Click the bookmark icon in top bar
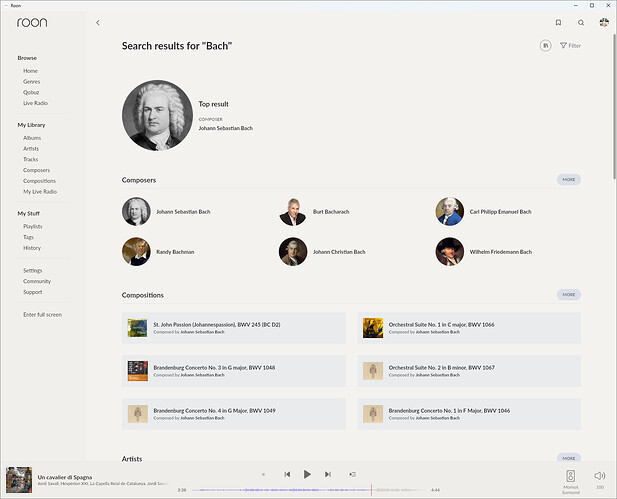This screenshot has width=617, height=499. coord(558,22)
